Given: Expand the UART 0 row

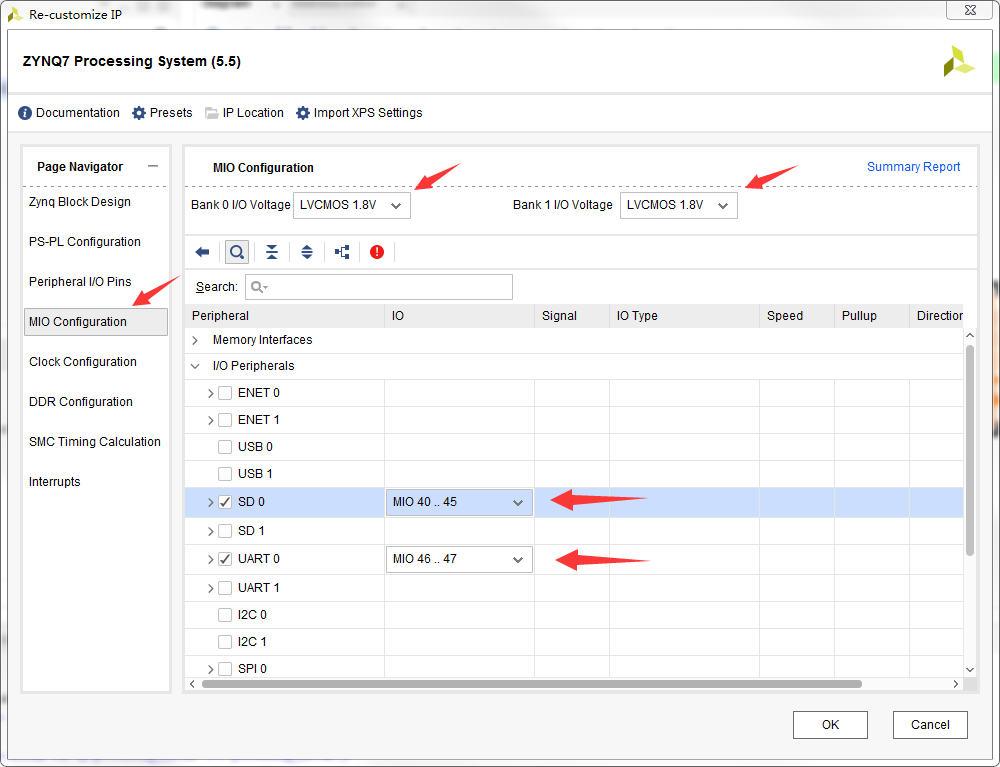Looking at the screenshot, I should (210, 559).
